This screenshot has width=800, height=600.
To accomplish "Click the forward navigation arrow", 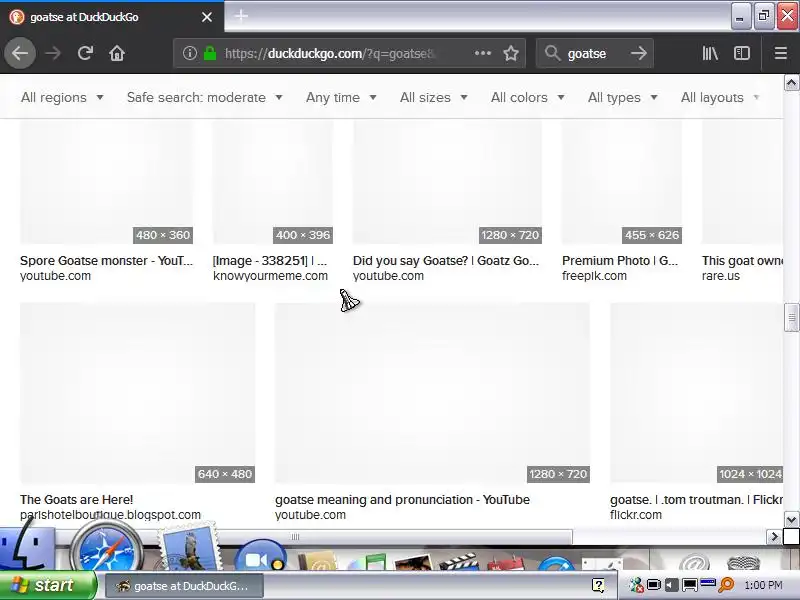I will (53, 53).
